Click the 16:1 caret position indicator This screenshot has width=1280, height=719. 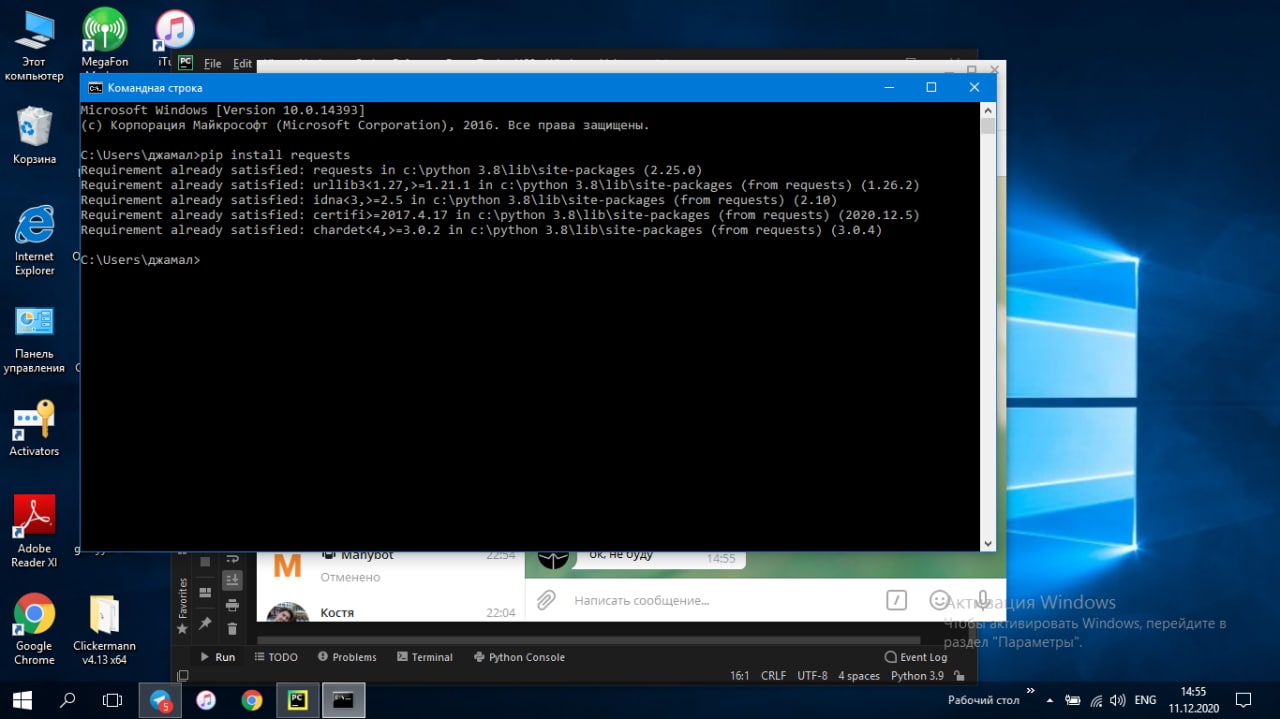point(740,676)
